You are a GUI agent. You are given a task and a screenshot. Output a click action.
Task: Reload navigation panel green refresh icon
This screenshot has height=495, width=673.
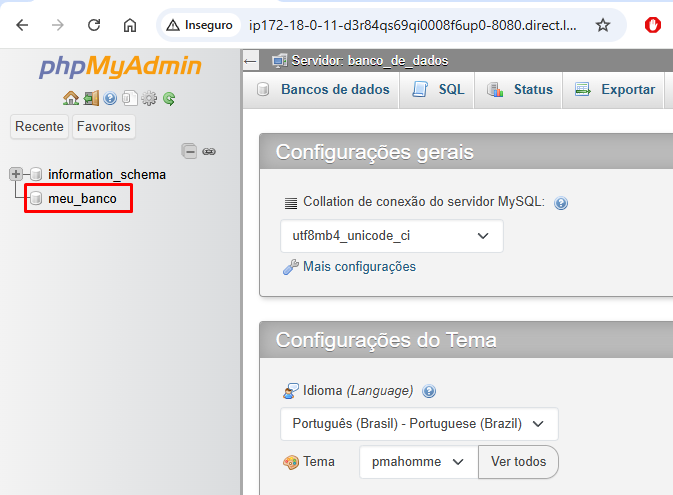click(169, 99)
